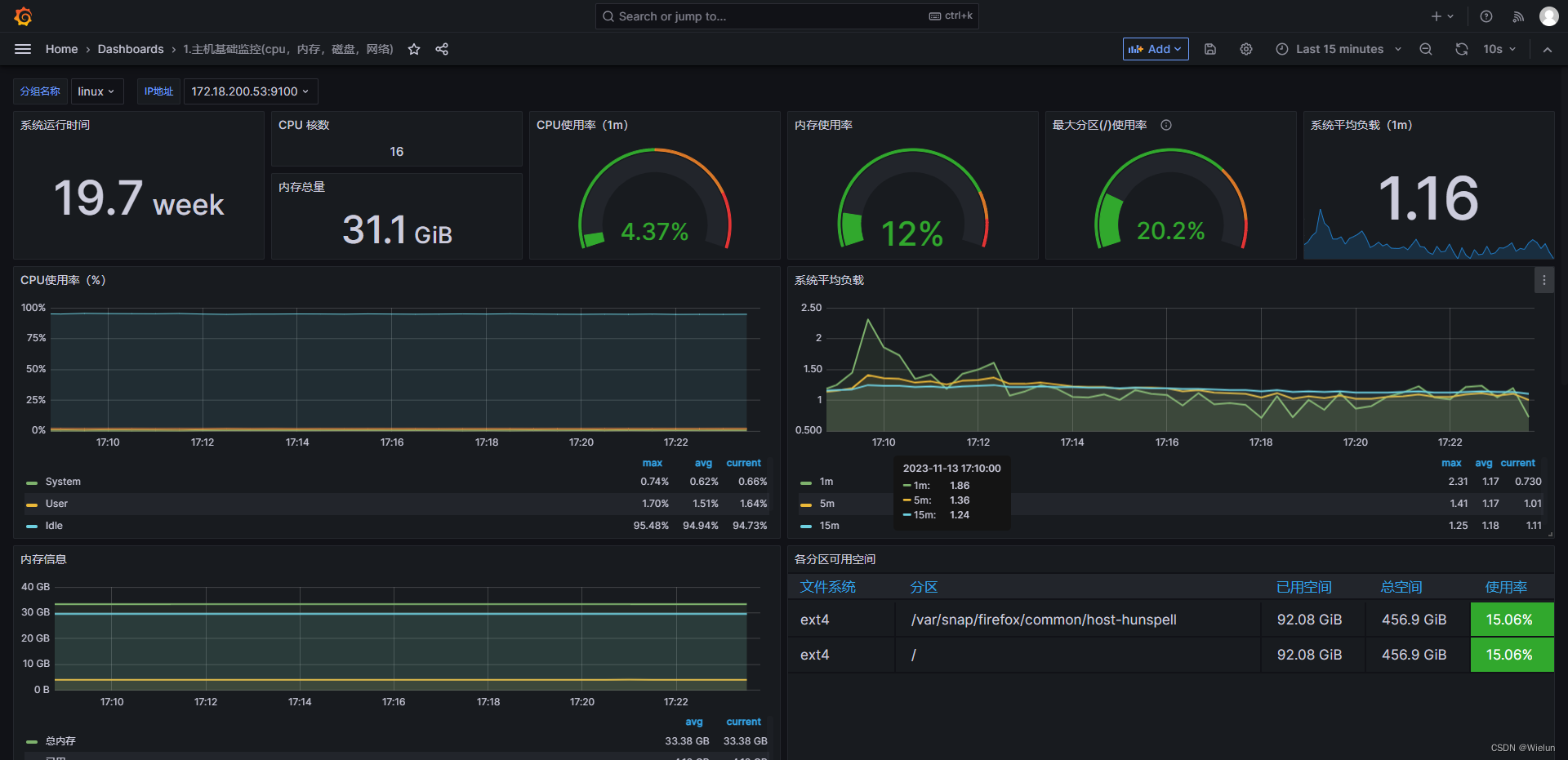Screen dimensions: 1568x760
Task: Sort CPU legend by current column
Action: tap(744, 463)
